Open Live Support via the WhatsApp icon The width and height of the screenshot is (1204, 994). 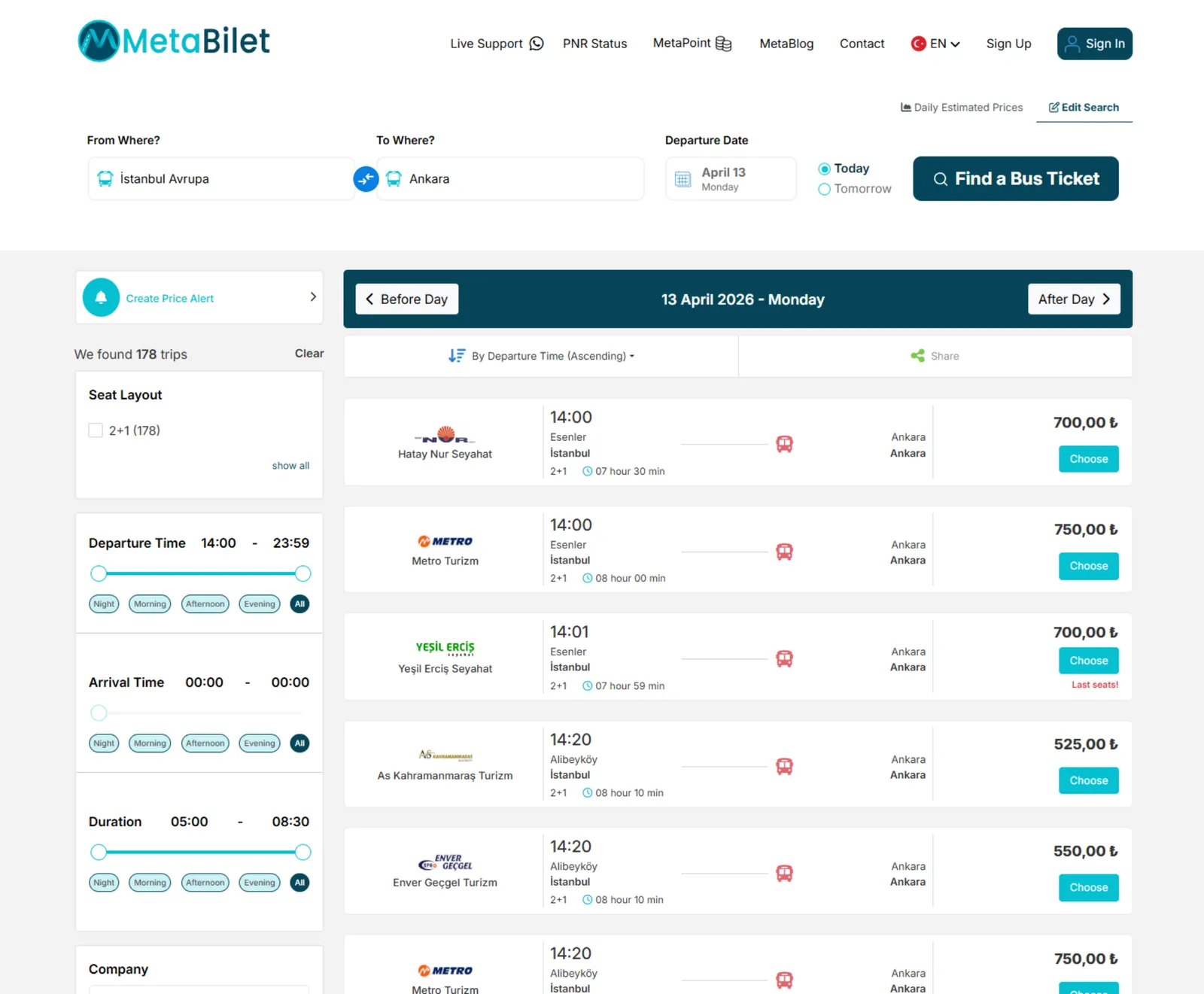click(x=536, y=43)
